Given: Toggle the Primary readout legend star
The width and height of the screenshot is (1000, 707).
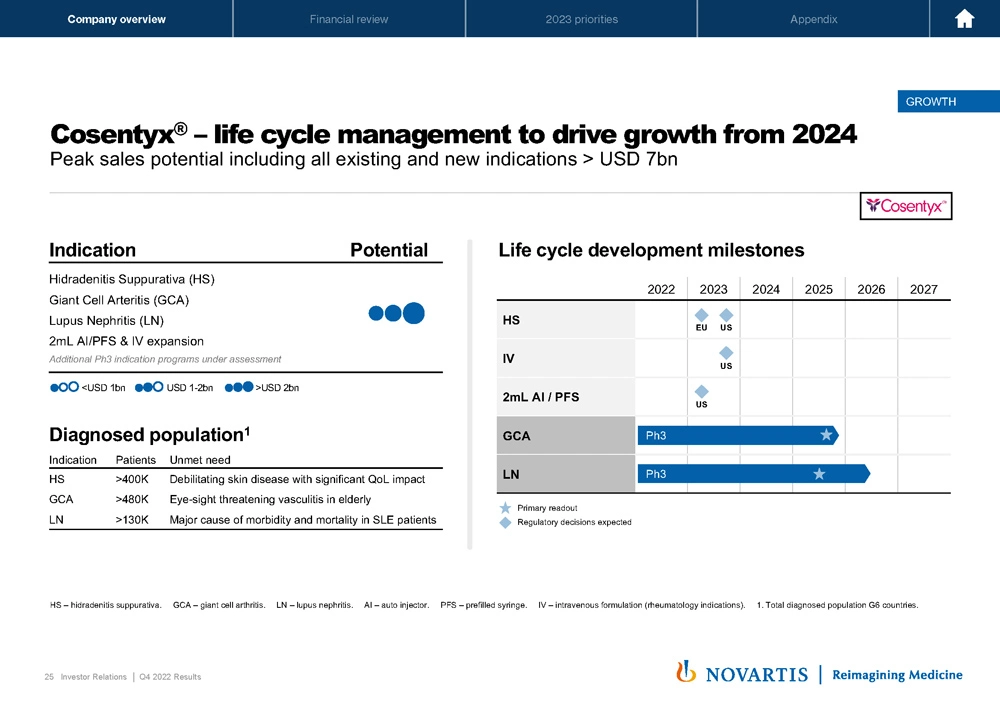Looking at the screenshot, I should pyautogui.click(x=504, y=508).
